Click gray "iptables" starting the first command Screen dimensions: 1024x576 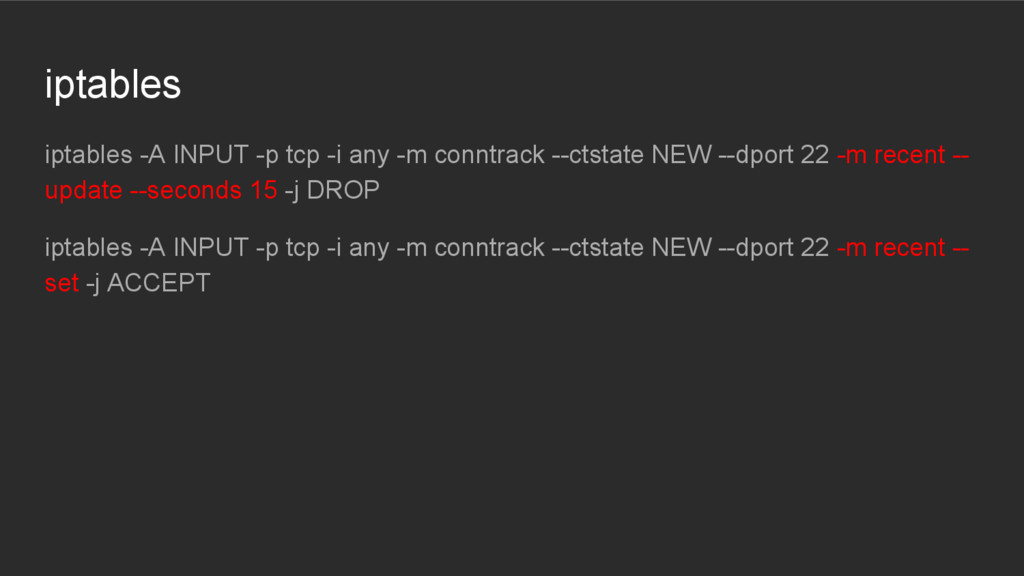click(x=88, y=155)
